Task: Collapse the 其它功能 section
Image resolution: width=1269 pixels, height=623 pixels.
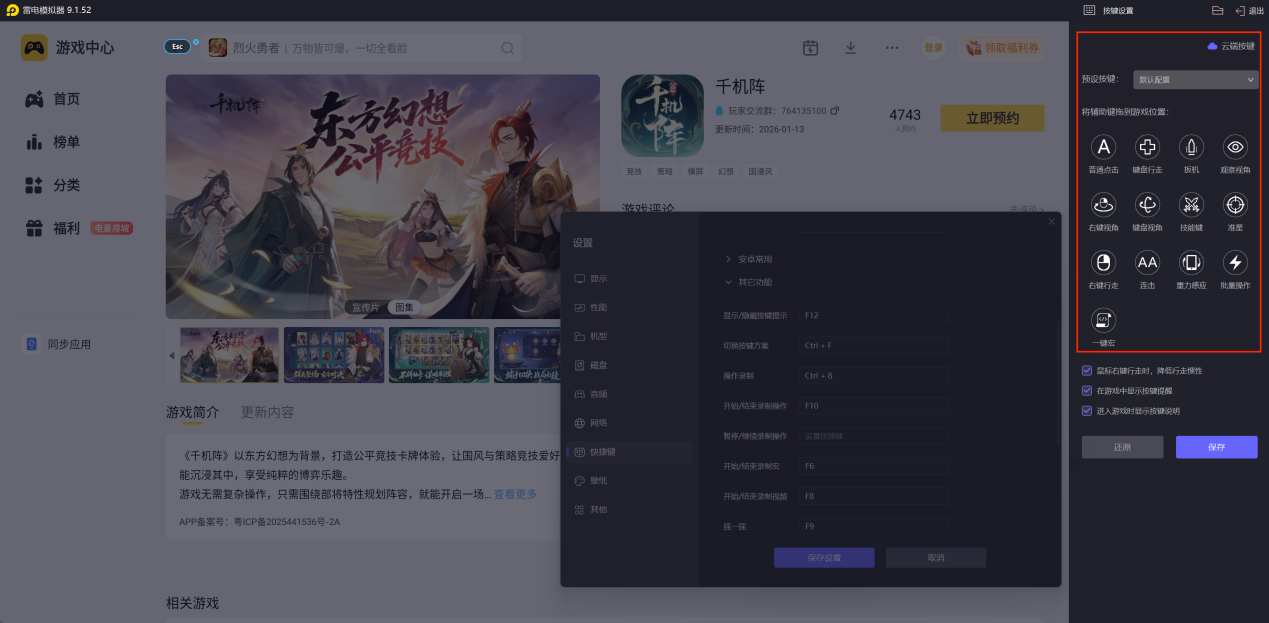Action: [749, 282]
